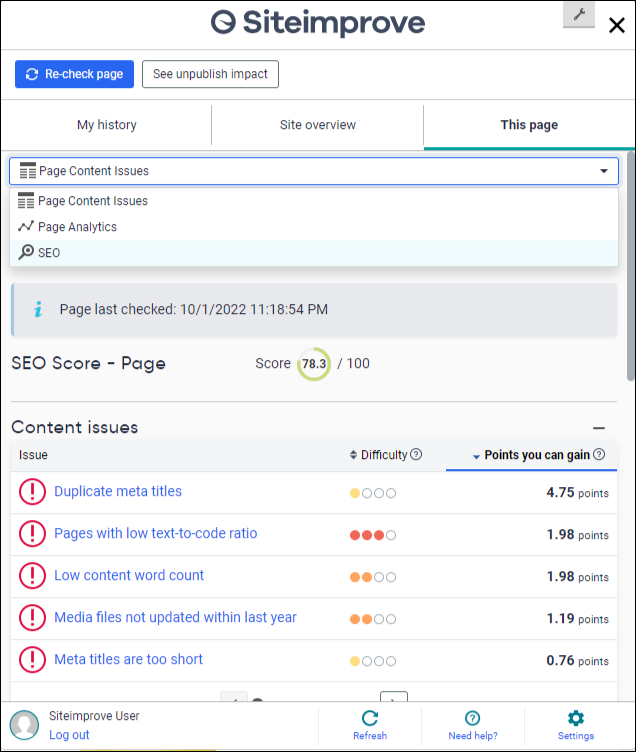Open Pages with low text-to-code ratio issue
The width and height of the screenshot is (636, 752).
155,533
